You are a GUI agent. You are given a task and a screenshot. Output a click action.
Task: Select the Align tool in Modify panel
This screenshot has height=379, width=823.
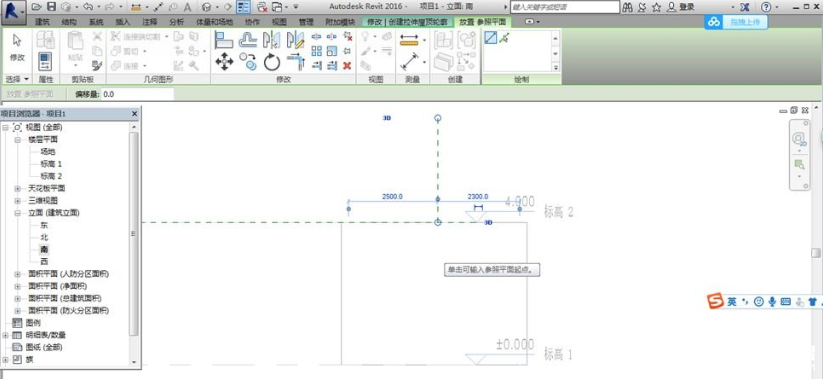[x=224, y=40]
